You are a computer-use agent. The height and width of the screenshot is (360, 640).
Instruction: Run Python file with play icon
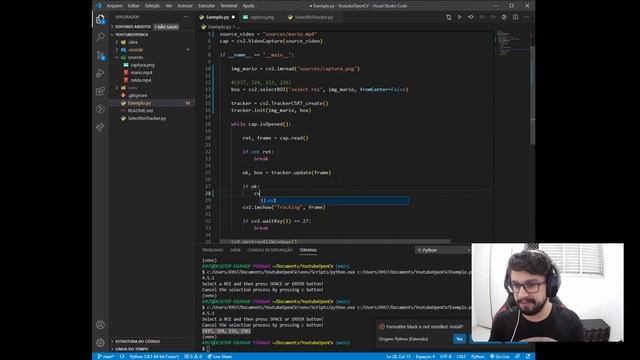[460, 17]
